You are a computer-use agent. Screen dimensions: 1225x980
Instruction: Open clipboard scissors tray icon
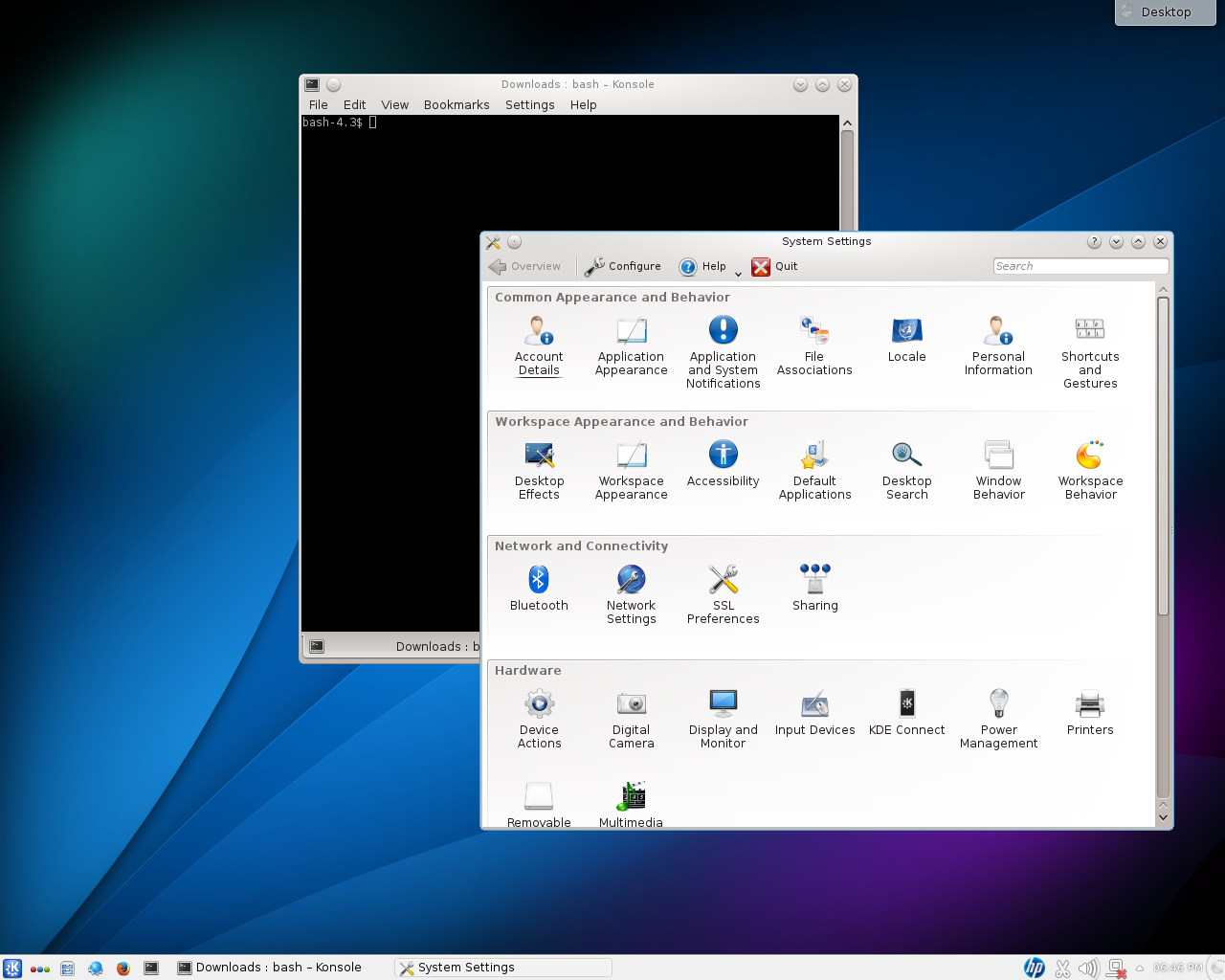click(x=1062, y=969)
